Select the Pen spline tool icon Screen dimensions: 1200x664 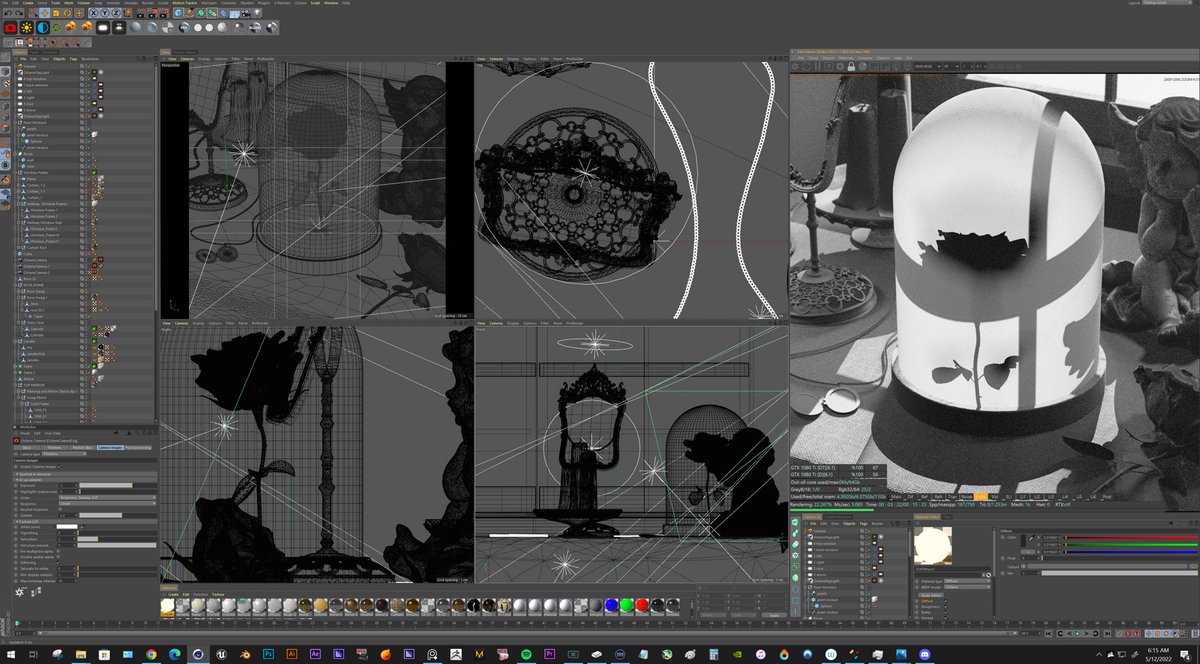189,13
